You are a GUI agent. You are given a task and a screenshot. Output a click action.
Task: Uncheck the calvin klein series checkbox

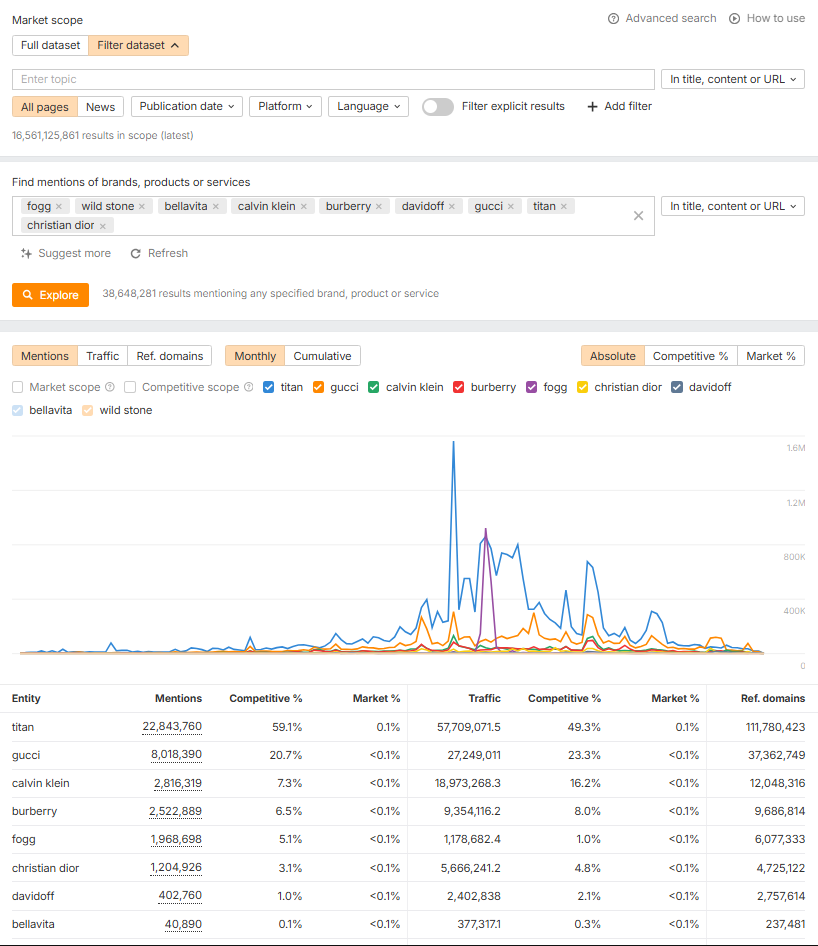click(x=374, y=387)
